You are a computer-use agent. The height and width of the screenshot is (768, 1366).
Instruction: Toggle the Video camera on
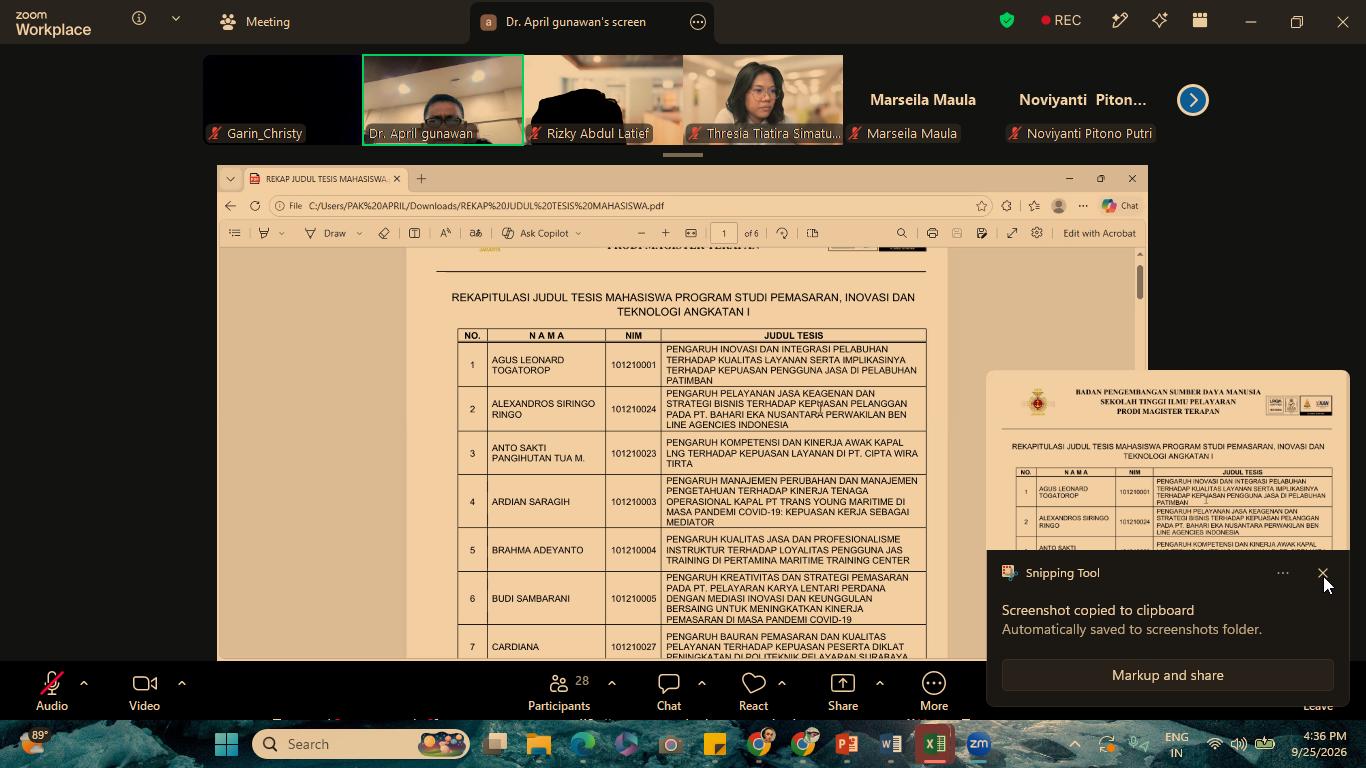(x=144, y=692)
